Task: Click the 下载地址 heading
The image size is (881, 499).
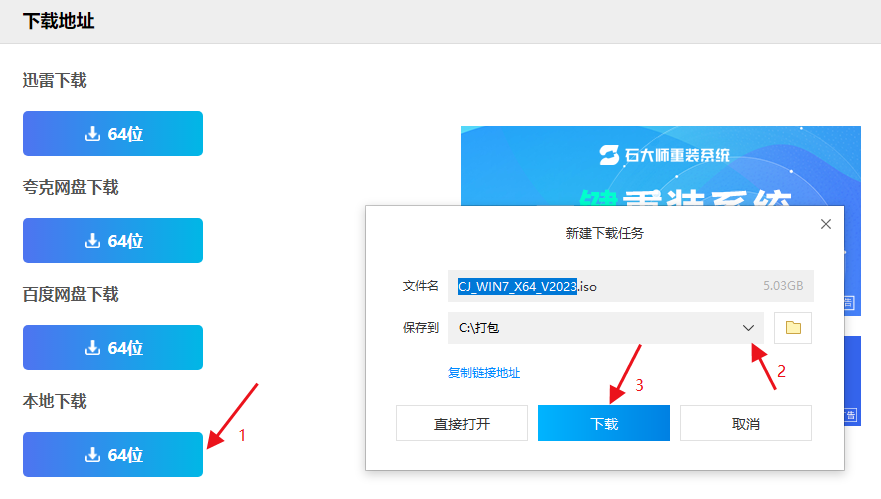Action: 58,21
